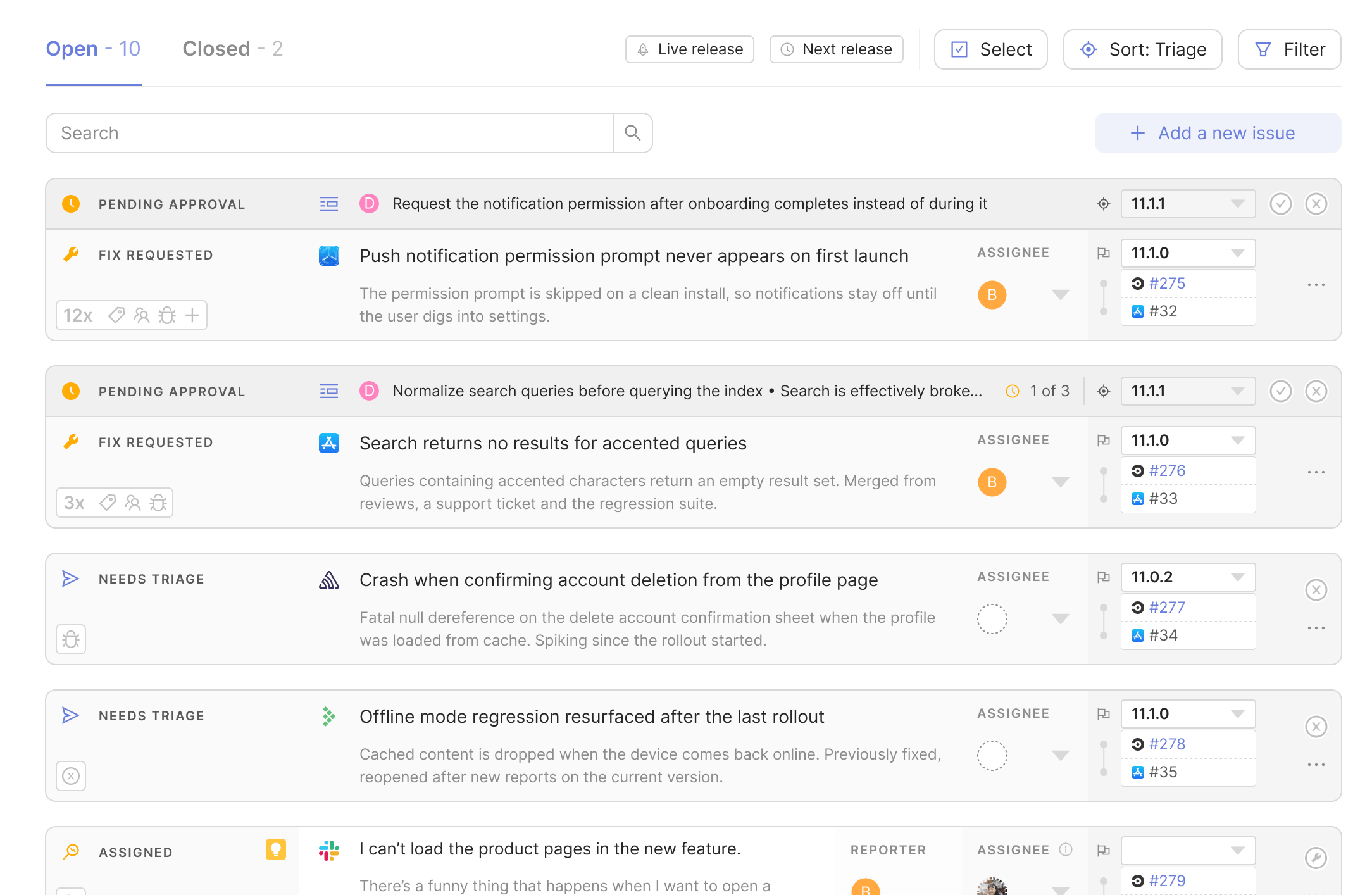Toggle the Next release filter
The height and width of the screenshot is (895, 1372).
[836, 49]
